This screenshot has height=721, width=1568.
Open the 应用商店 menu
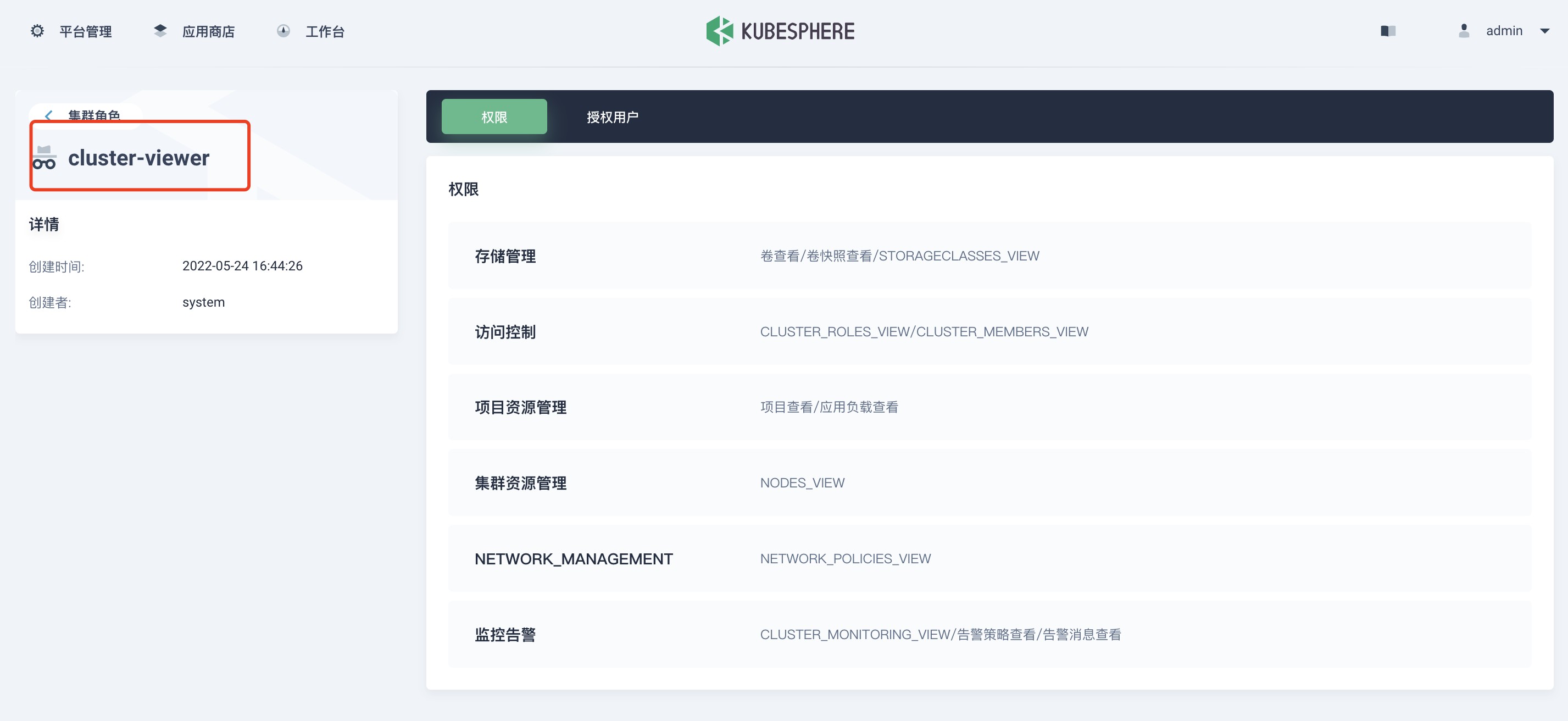click(x=208, y=32)
